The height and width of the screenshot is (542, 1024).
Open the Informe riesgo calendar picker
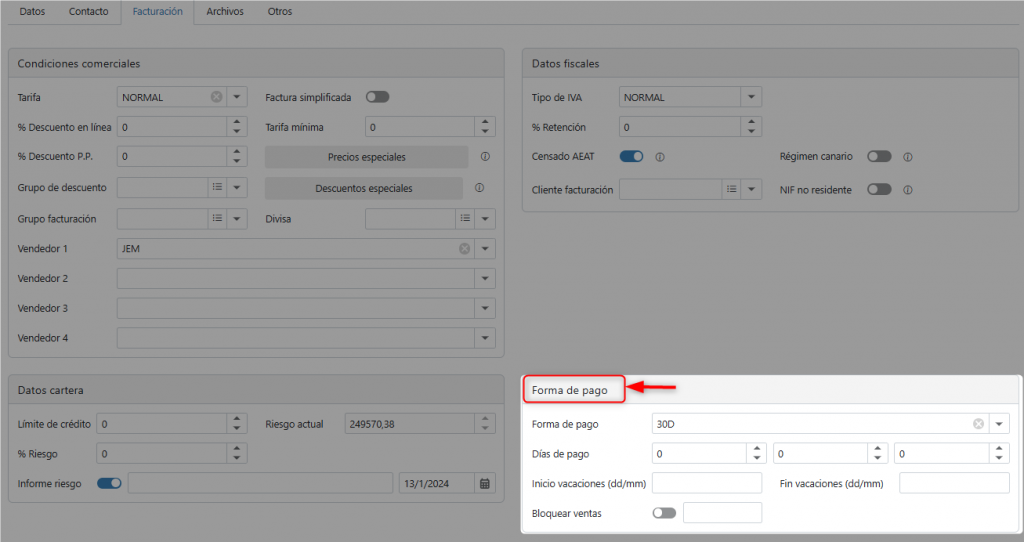(x=485, y=483)
